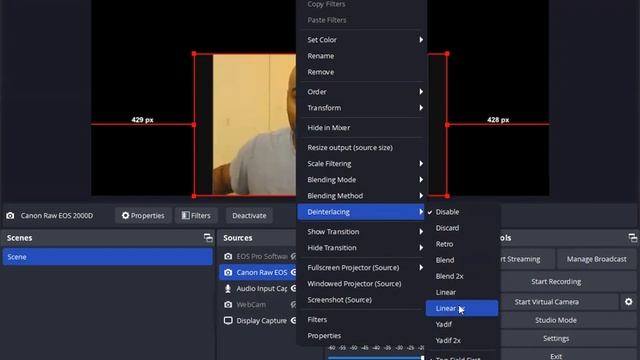Screen dimensions: 640x360
Task: Toggle visibility eye of Canon Raw EOS source
Action: pyautogui.click(x=293, y=272)
